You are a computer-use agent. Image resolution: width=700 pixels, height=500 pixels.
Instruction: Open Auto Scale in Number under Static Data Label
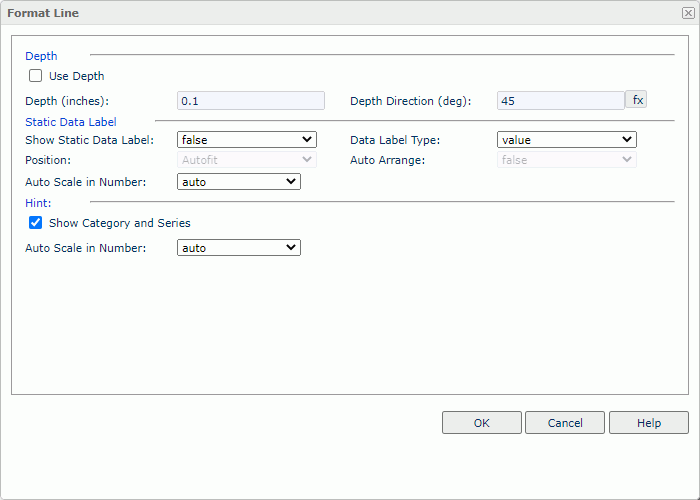click(238, 182)
